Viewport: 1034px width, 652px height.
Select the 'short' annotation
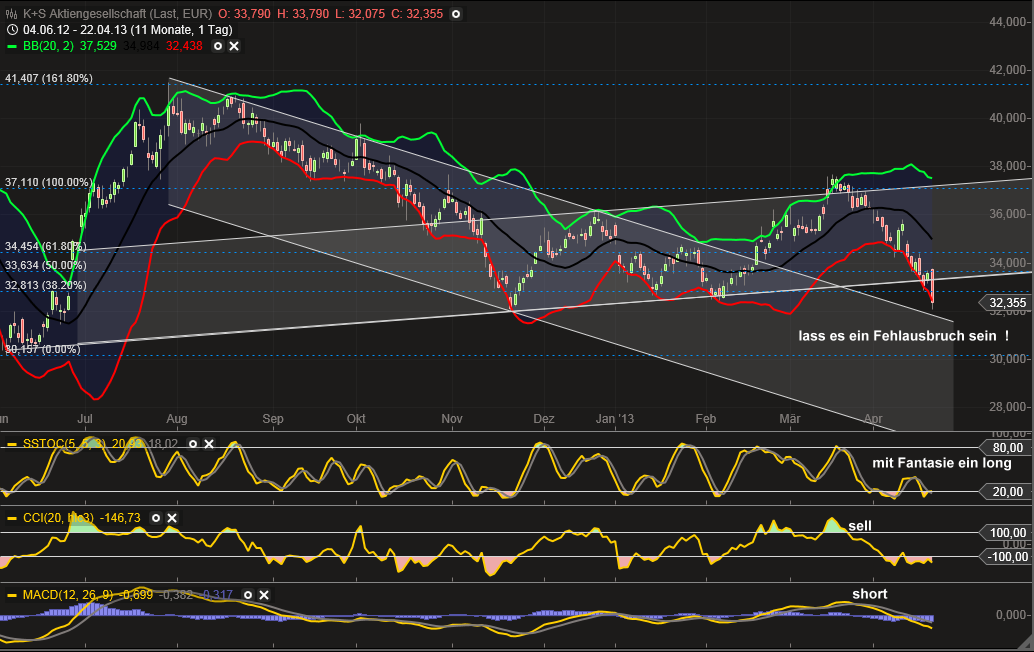870,595
